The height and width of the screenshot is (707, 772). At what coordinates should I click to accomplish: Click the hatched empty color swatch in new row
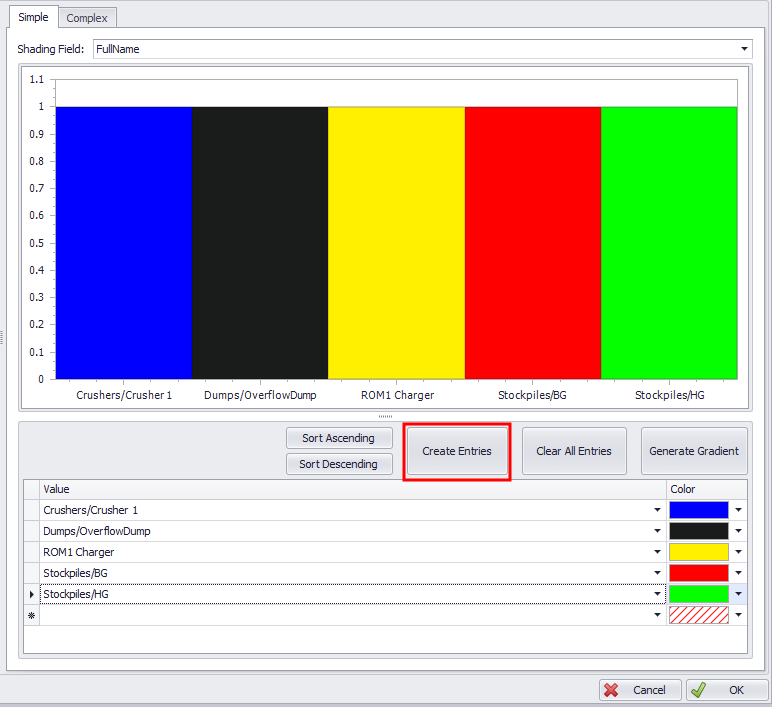tap(698, 616)
